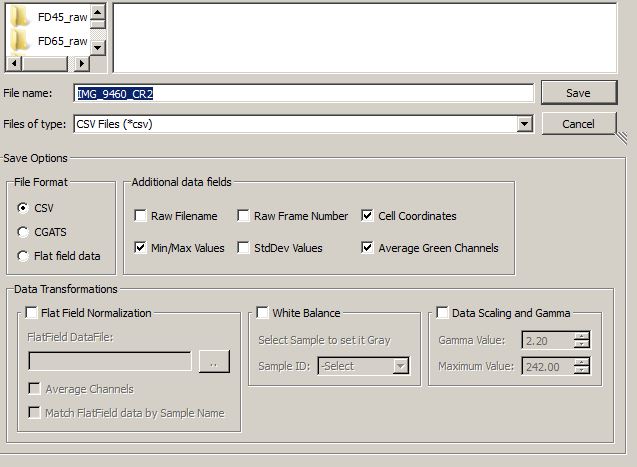Click the FlatField browse button
Viewport: 637px width, 467px height.
214,361
